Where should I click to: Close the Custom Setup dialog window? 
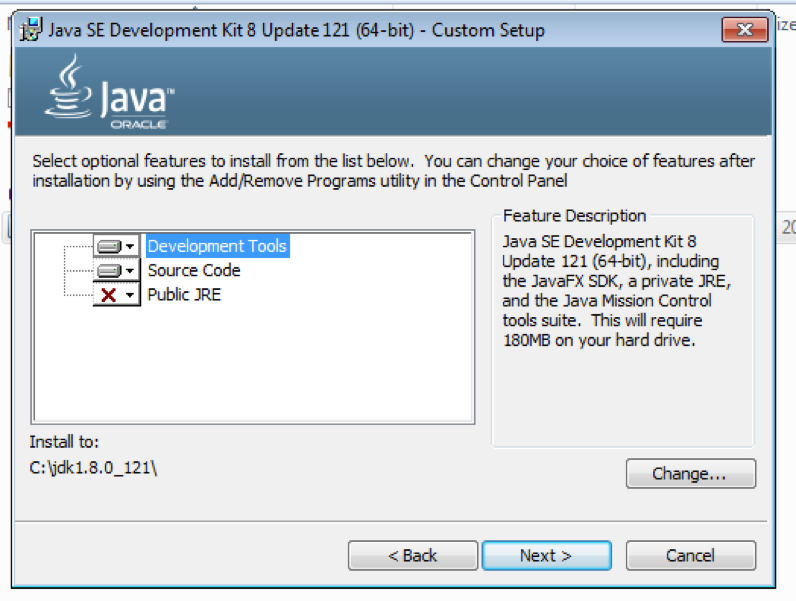tap(745, 30)
